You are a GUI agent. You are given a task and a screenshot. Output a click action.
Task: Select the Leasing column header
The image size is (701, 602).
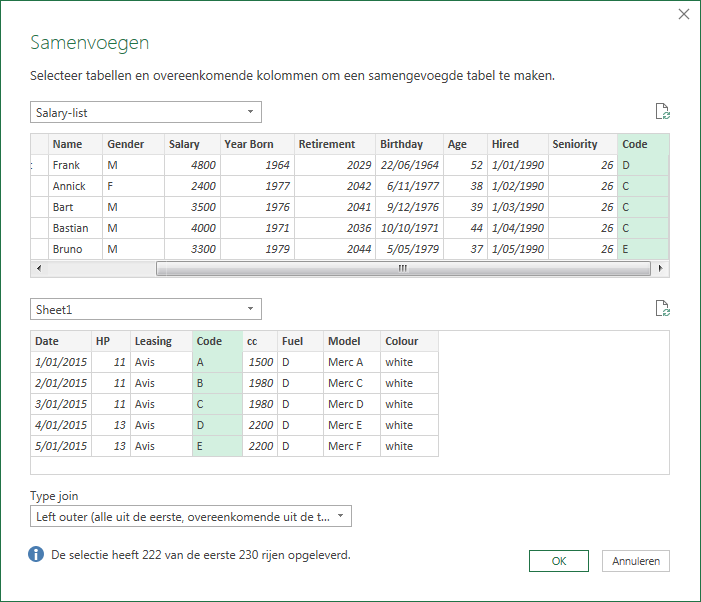pos(160,341)
